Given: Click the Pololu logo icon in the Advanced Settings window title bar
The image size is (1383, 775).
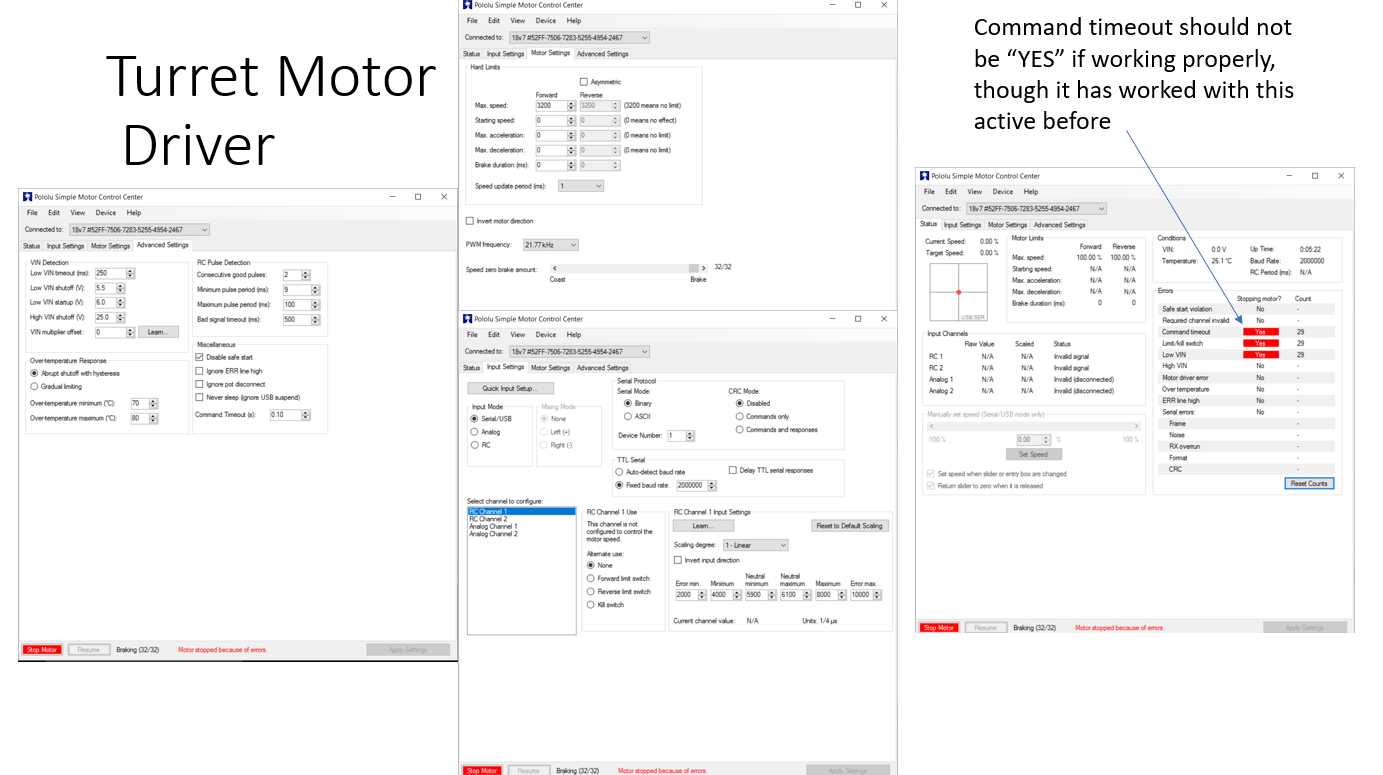Looking at the screenshot, I should pyautogui.click(x=26, y=197).
